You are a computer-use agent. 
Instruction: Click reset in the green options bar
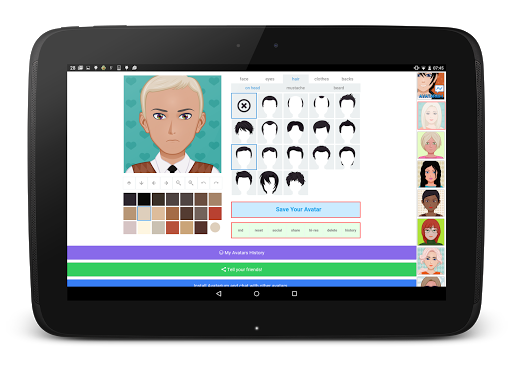click(259, 230)
